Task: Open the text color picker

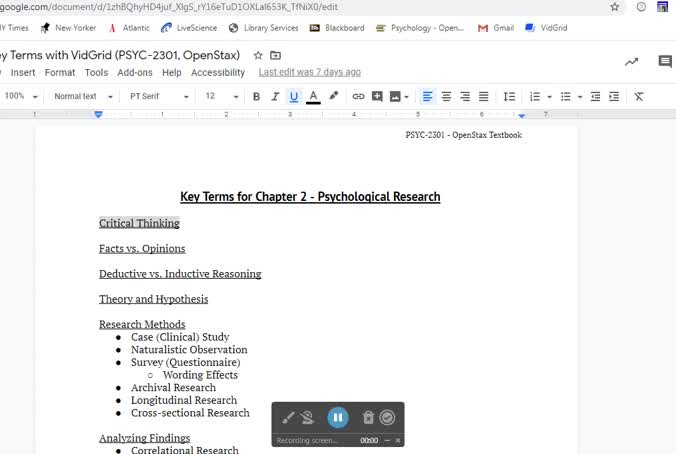Action: click(x=313, y=97)
